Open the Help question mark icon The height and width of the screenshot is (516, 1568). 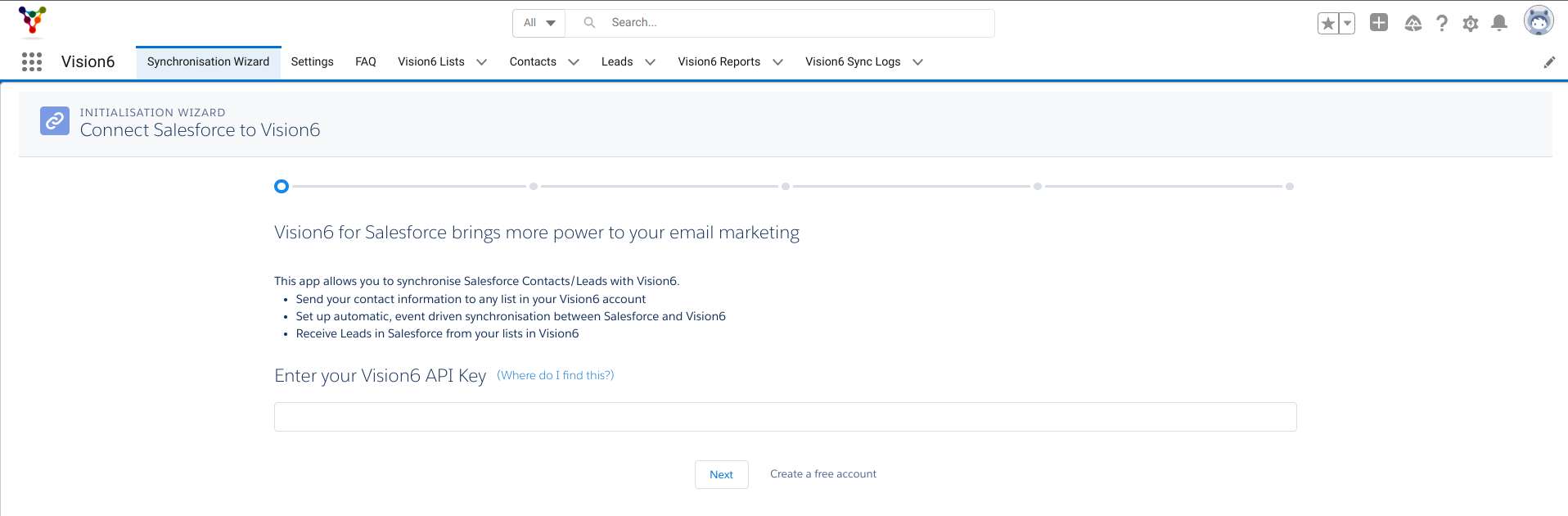click(1442, 23)
